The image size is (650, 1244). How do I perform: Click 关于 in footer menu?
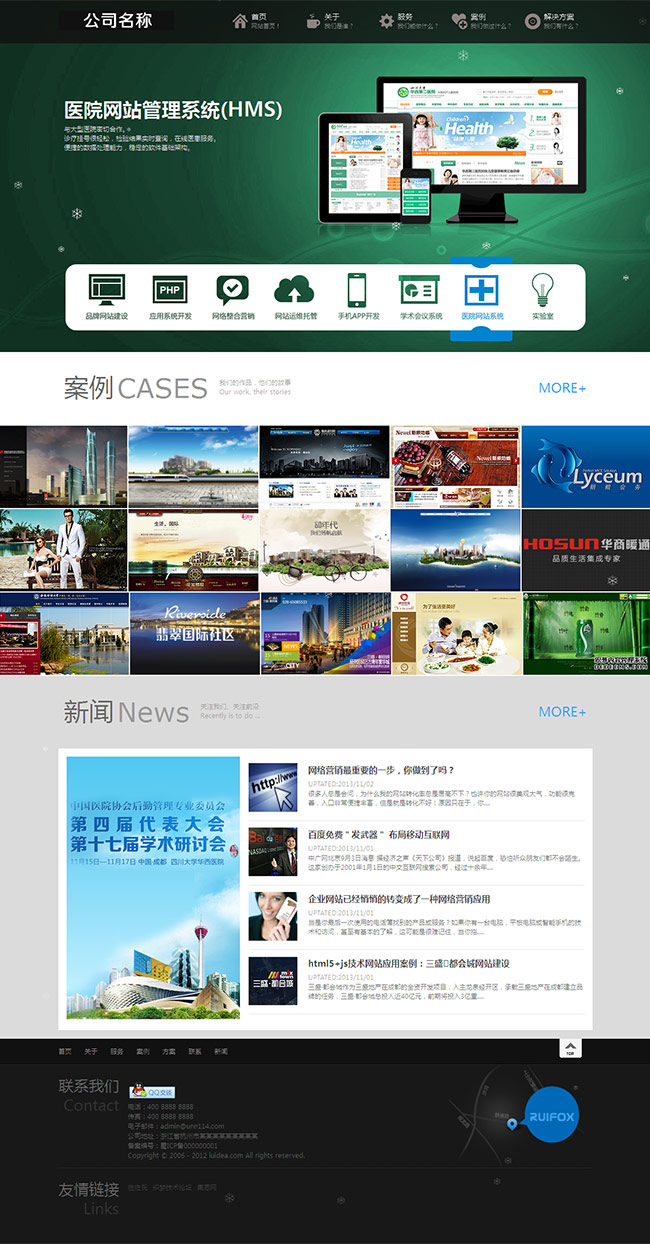pyautogui.click(x=91, y=1051)
